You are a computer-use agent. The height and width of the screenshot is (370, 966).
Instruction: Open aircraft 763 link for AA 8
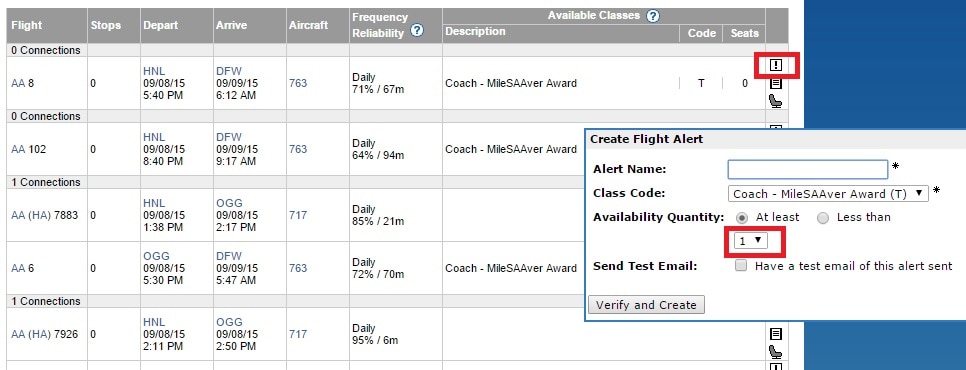(x=298, y=83)
